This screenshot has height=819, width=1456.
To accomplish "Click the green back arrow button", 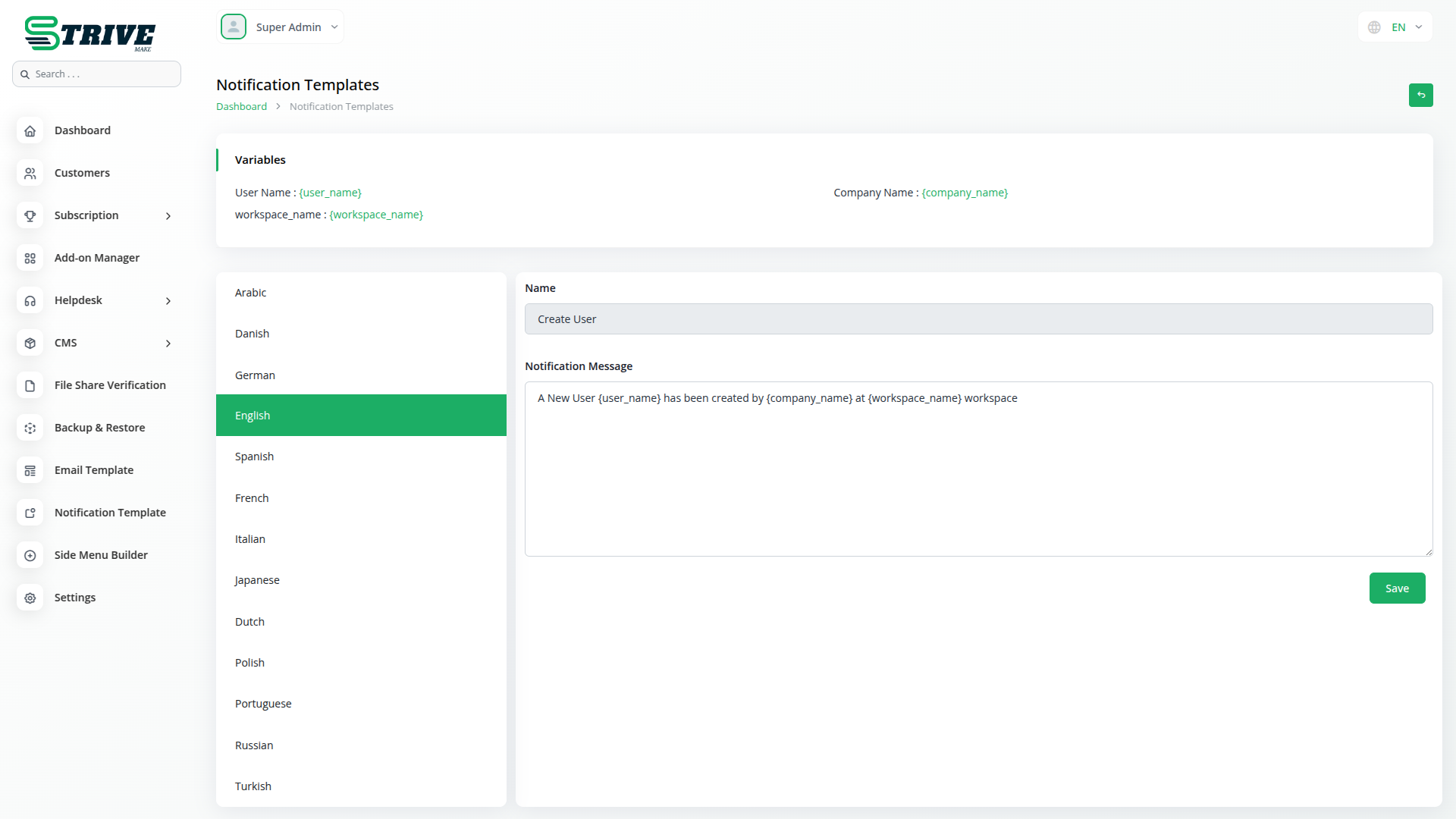I will point(1420,95).
